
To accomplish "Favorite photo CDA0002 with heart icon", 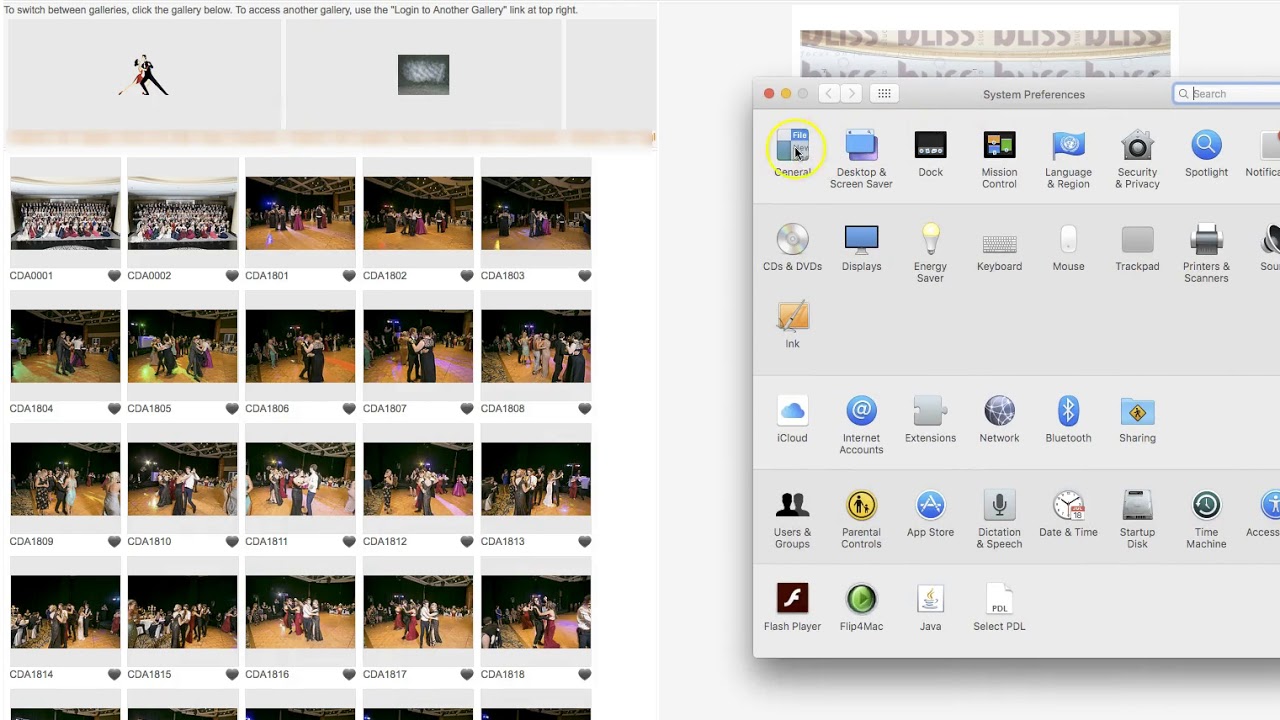I will pos(232,276).
